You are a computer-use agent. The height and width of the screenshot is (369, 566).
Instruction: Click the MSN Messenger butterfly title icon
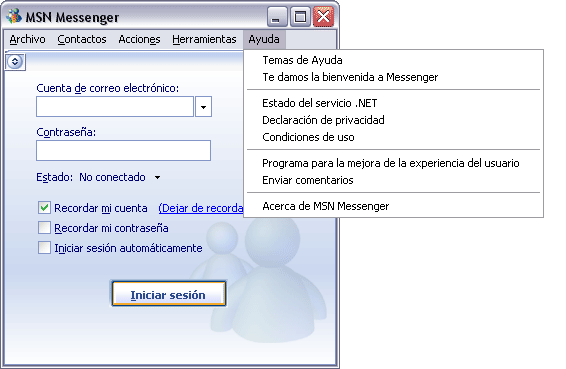pyautogui.click(x=14, y=16)
